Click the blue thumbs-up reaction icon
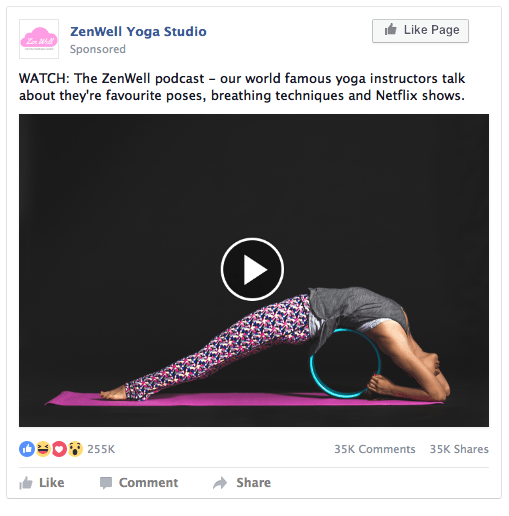The height and width of the screenshot is (516, 509). coord(27,449)
